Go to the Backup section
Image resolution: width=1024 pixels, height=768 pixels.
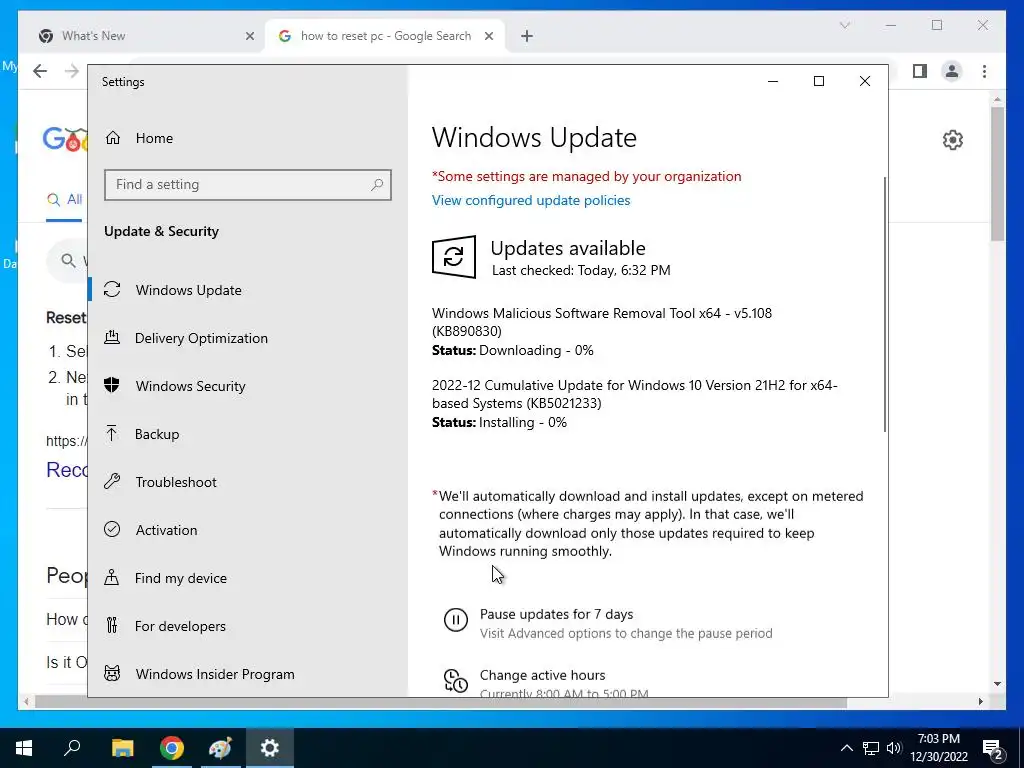[248, 434]
